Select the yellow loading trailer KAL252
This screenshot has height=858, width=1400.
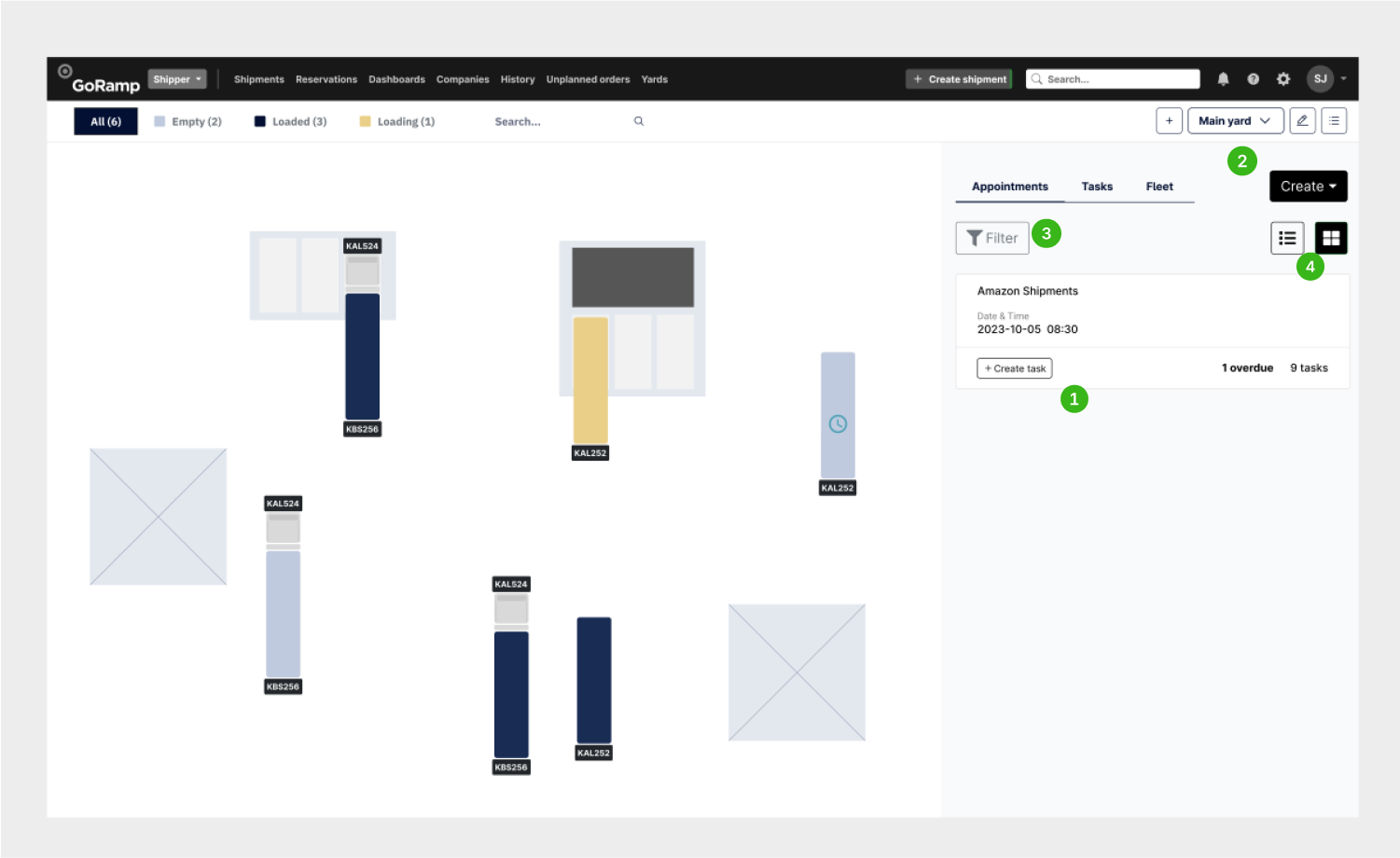click(x=590, y=380)
